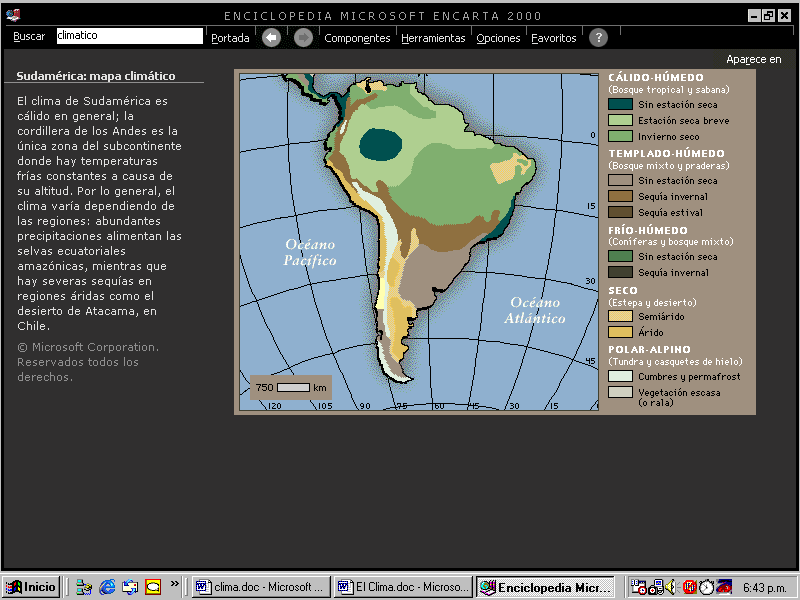Click the Aparece en link
This screenshot has height=600, width=800.
[754, 60]
